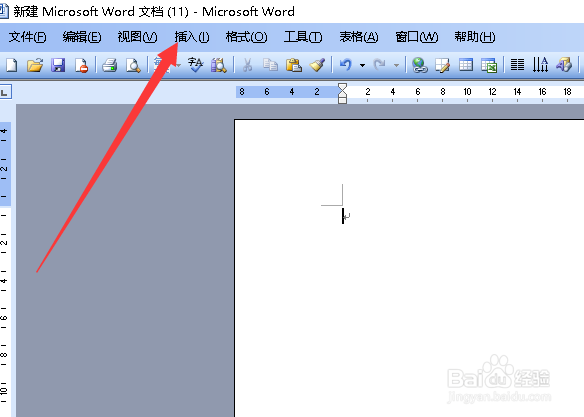Screen dimensions: 584x417
Task: Open the 编辑(E) menu
Action: coord(82,37)
